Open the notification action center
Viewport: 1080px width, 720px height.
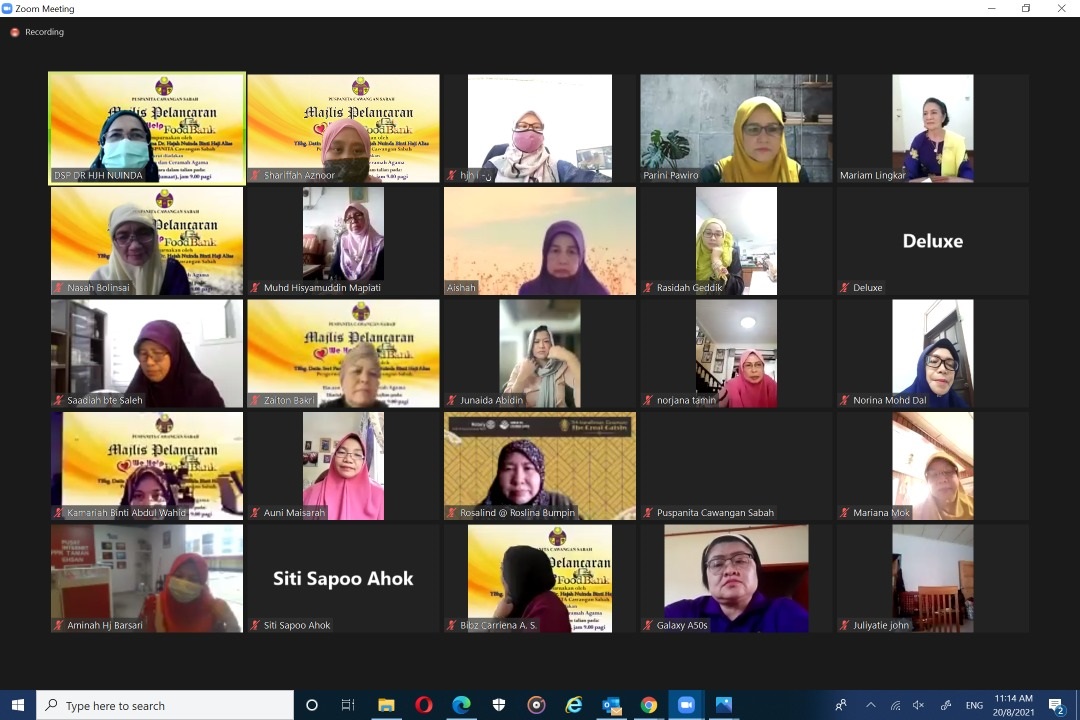click(x=1057, y=705)
